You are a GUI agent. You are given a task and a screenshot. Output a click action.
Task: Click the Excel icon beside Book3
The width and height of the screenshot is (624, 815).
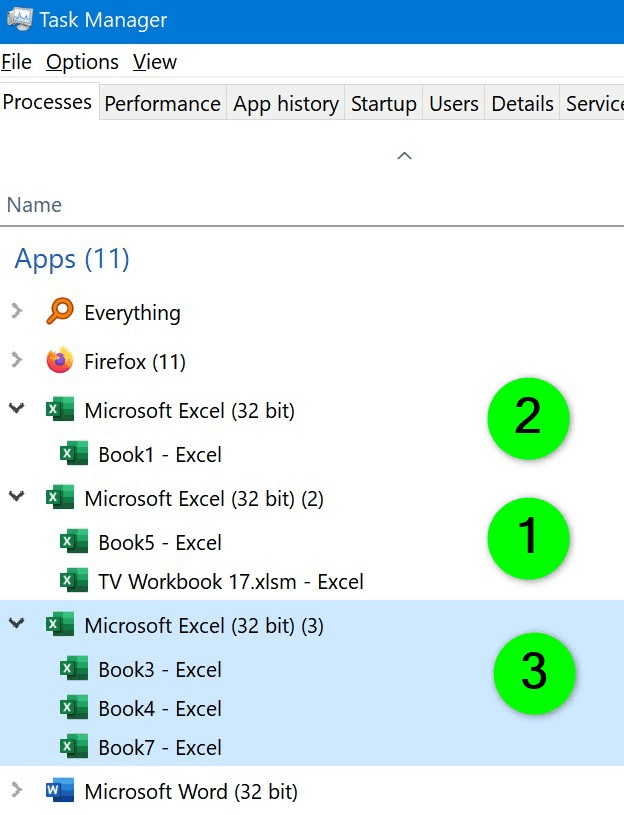74,668
